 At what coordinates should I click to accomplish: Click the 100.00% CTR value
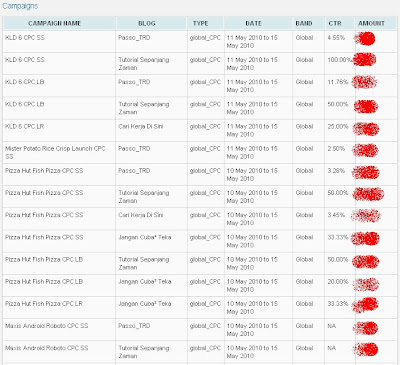pyautogui.click(x=340, y=60)
